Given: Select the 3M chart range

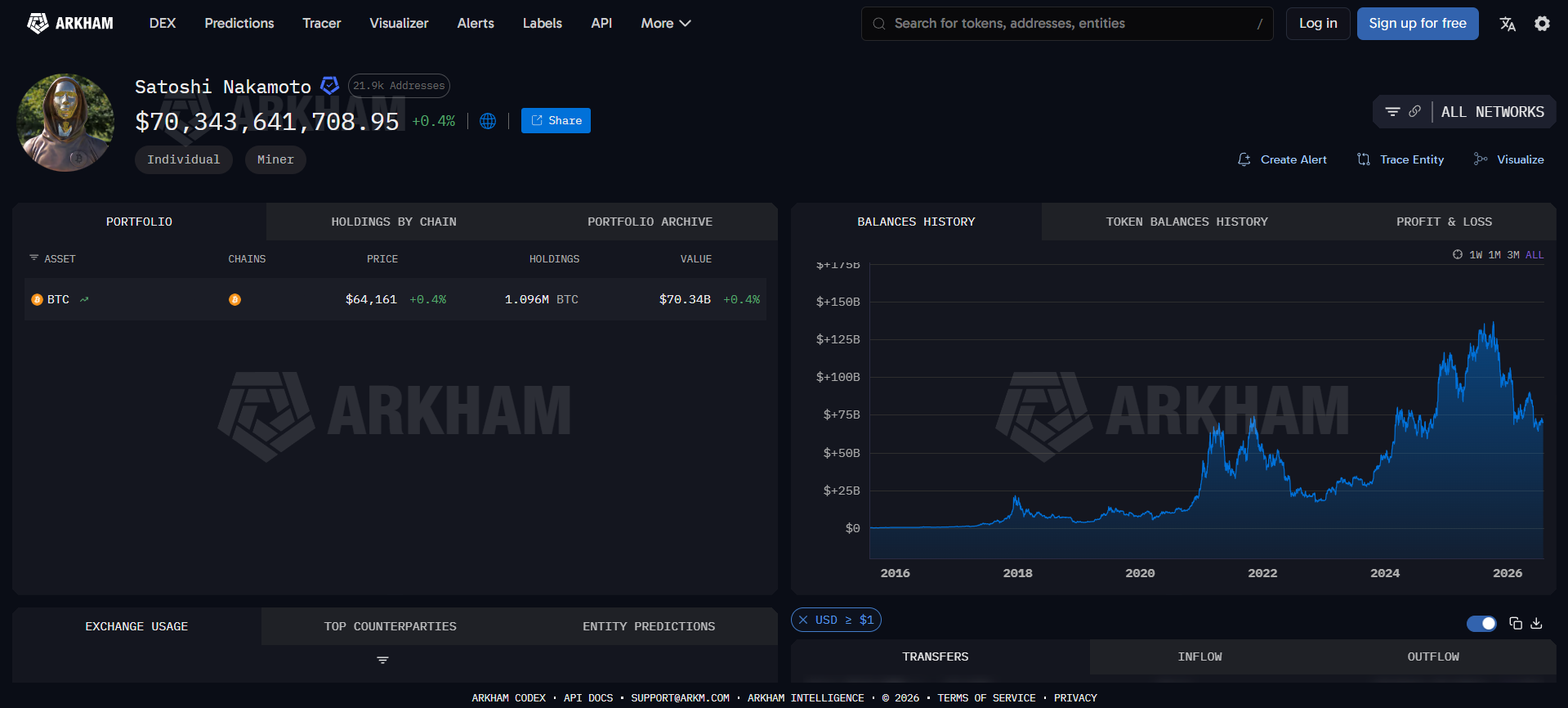Looking at the screenshot, I should [x=1513, y=255].
